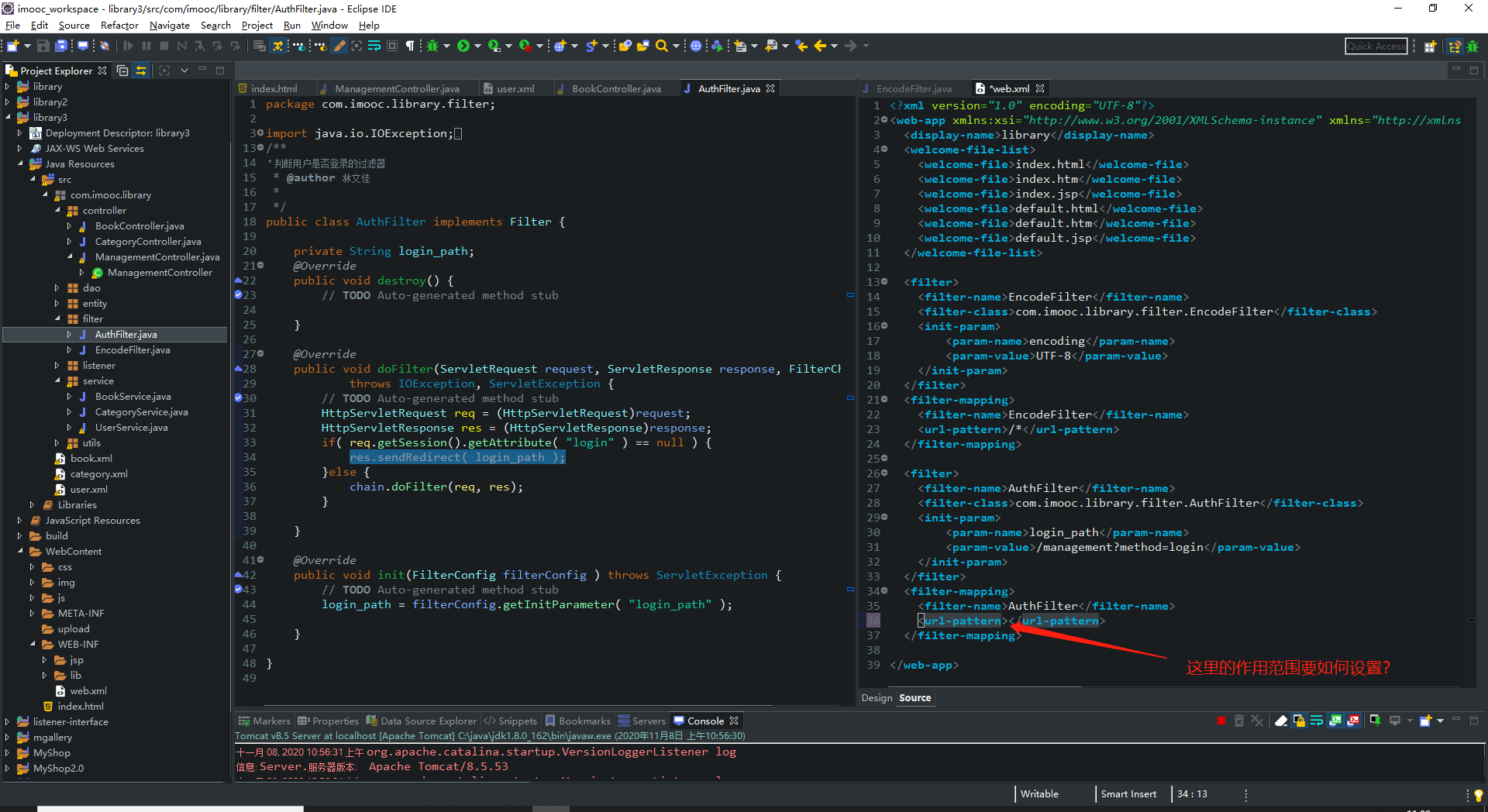Open Debug configurations dropdown arrow
The image size is (1488, 812).
(446, 46)
